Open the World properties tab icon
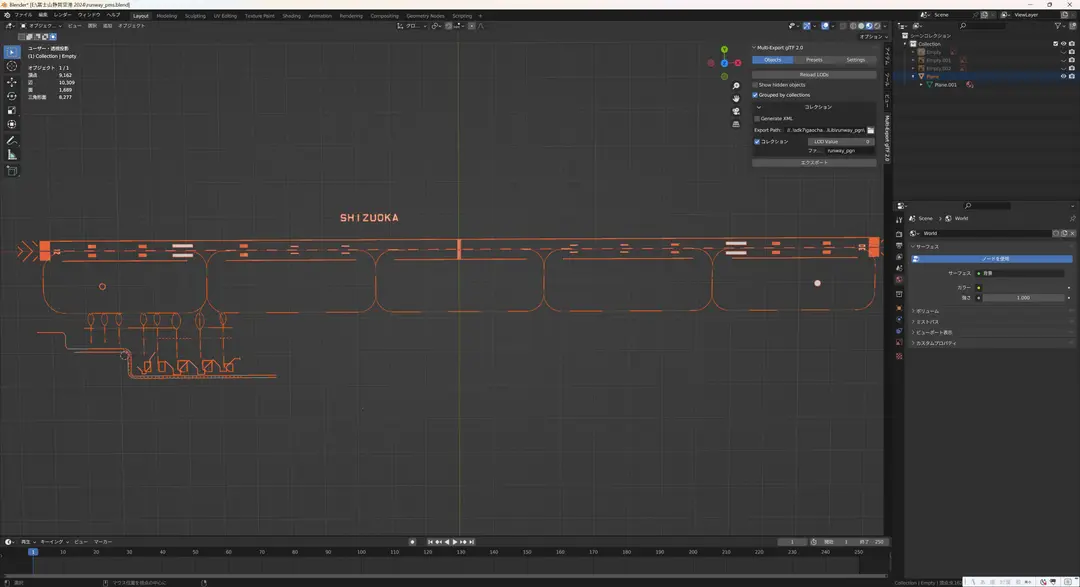Viewport: 1080px width, 587px height. (899, 280)
